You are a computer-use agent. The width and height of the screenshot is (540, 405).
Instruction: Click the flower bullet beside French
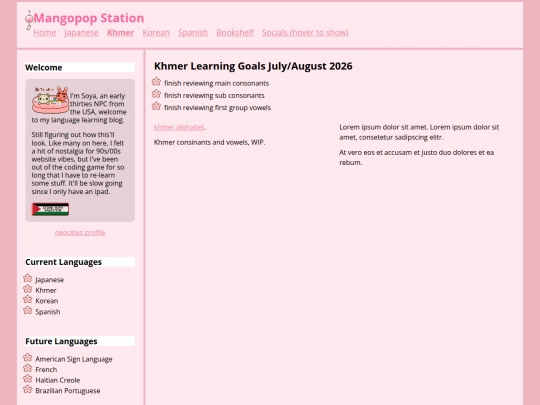[28, 368]
